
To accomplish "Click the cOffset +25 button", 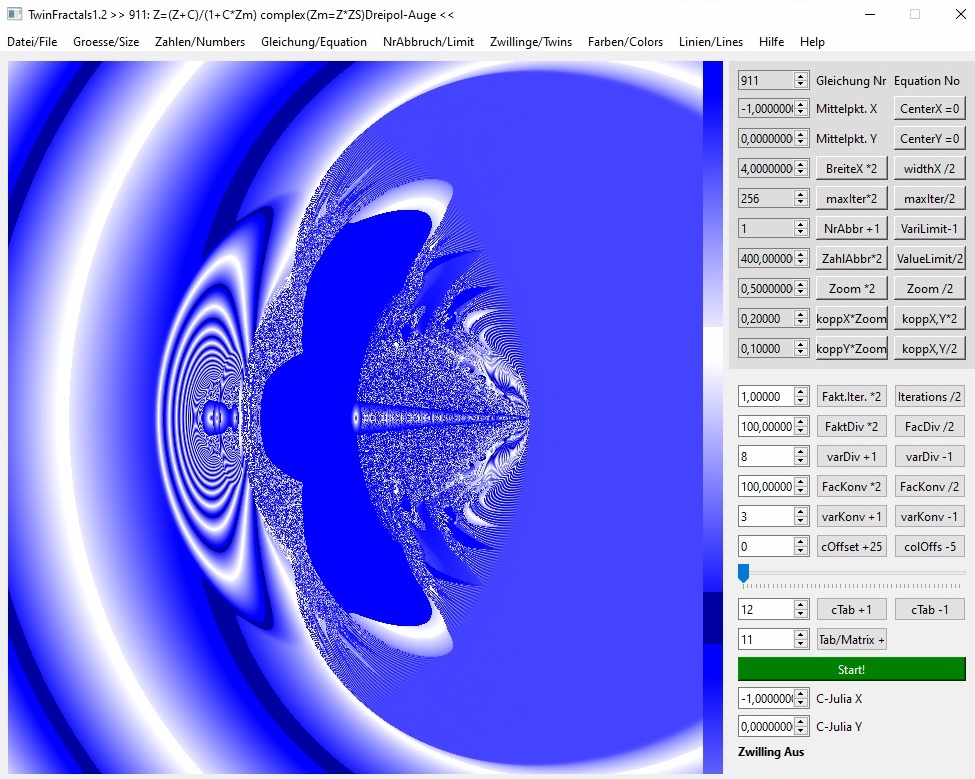I will coord(851,546).
